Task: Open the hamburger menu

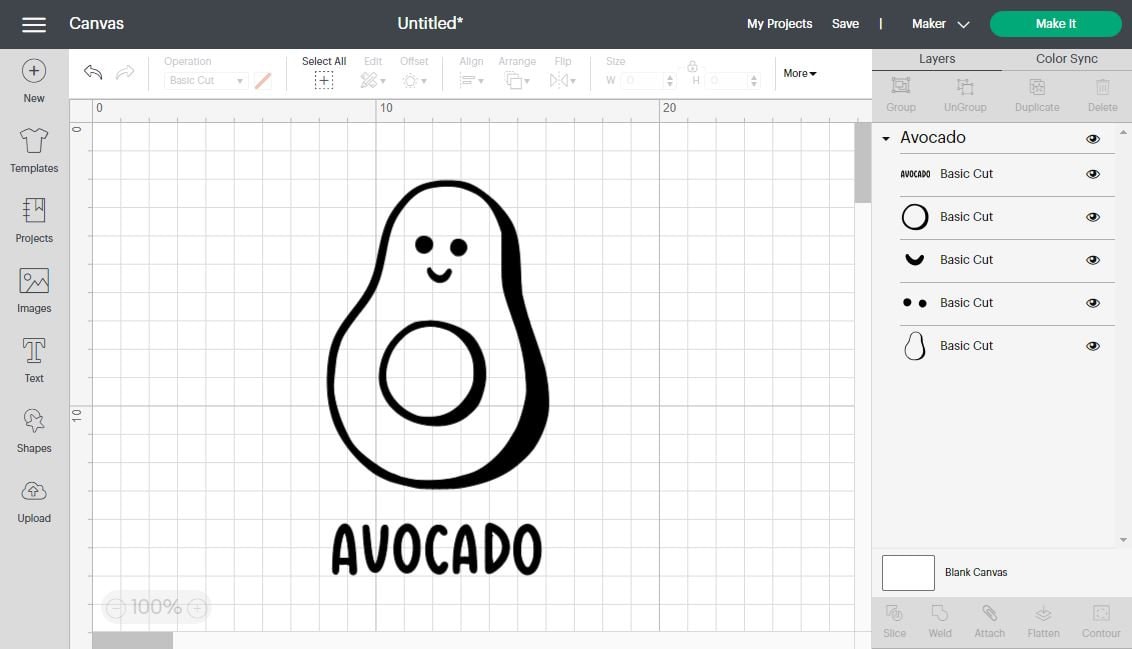Action: click(33, 23)
